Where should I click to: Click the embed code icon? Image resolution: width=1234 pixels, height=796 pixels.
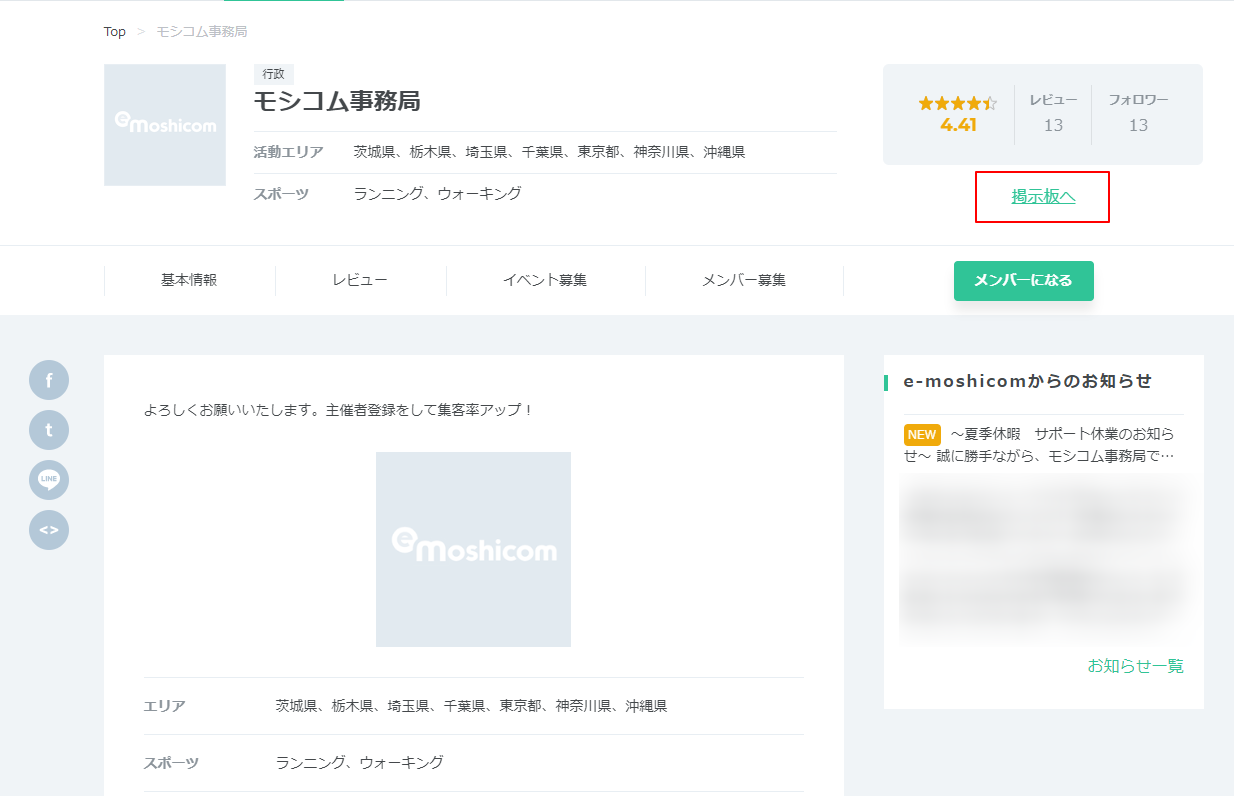49,530
